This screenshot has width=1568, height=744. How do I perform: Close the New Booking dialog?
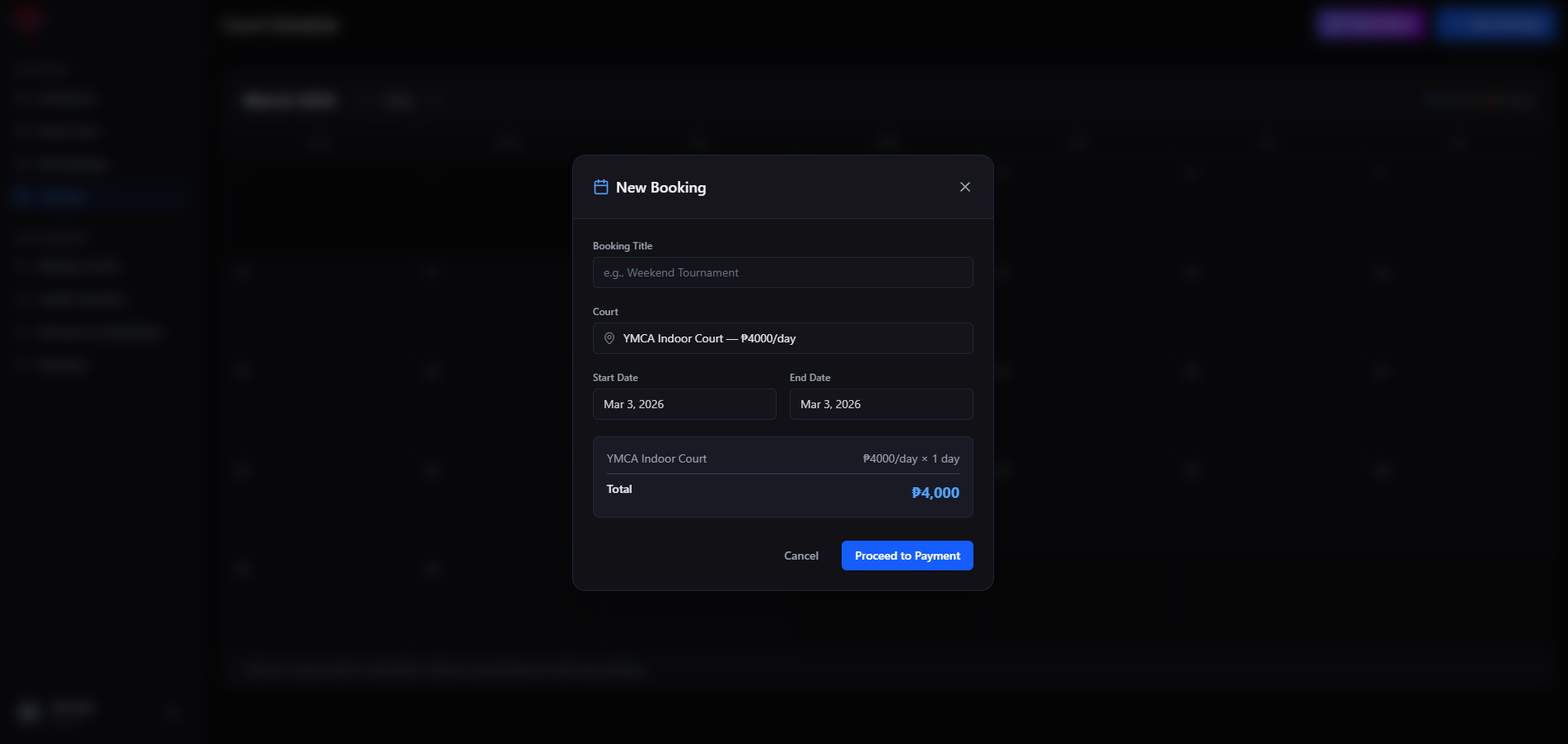(965, 187)
